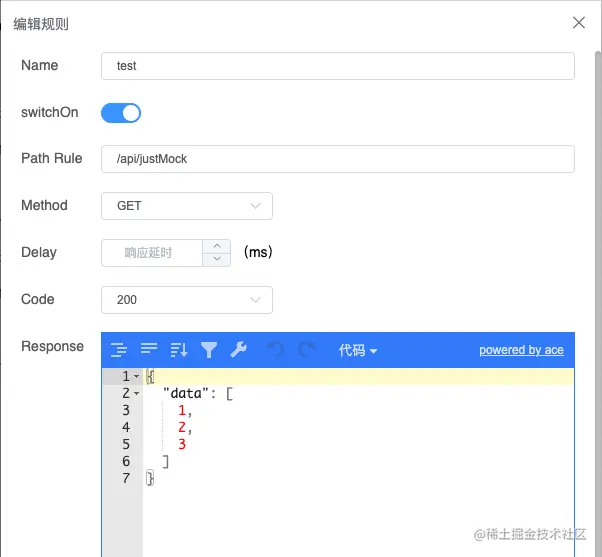
Task: Click the value 2 on editor line 4
Action: tap(182, 427)
